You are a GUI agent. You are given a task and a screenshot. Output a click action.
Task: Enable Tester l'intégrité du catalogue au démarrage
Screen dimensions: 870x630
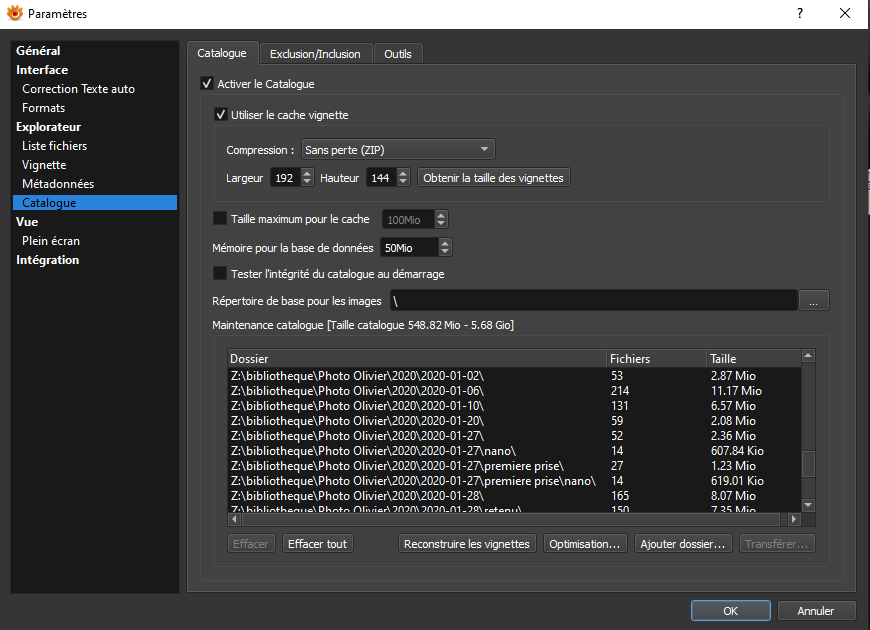pos(220,273)
